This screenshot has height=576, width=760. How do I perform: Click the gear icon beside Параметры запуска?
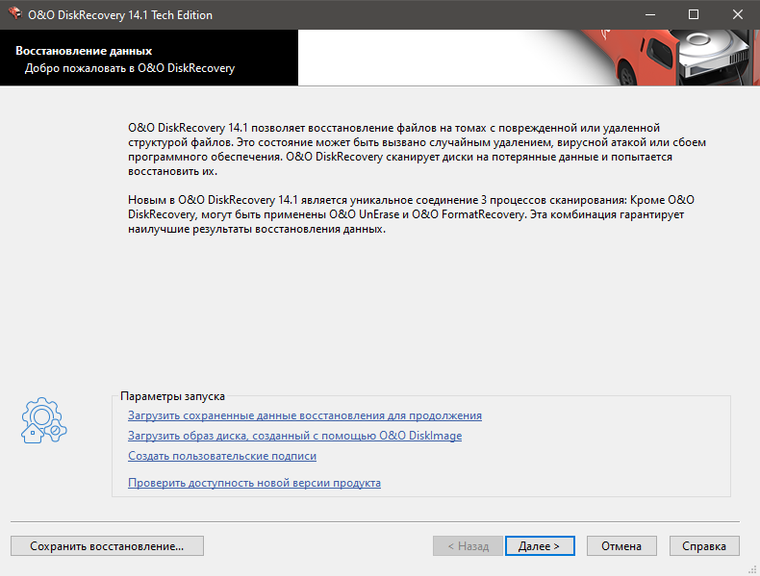(44, 420)
